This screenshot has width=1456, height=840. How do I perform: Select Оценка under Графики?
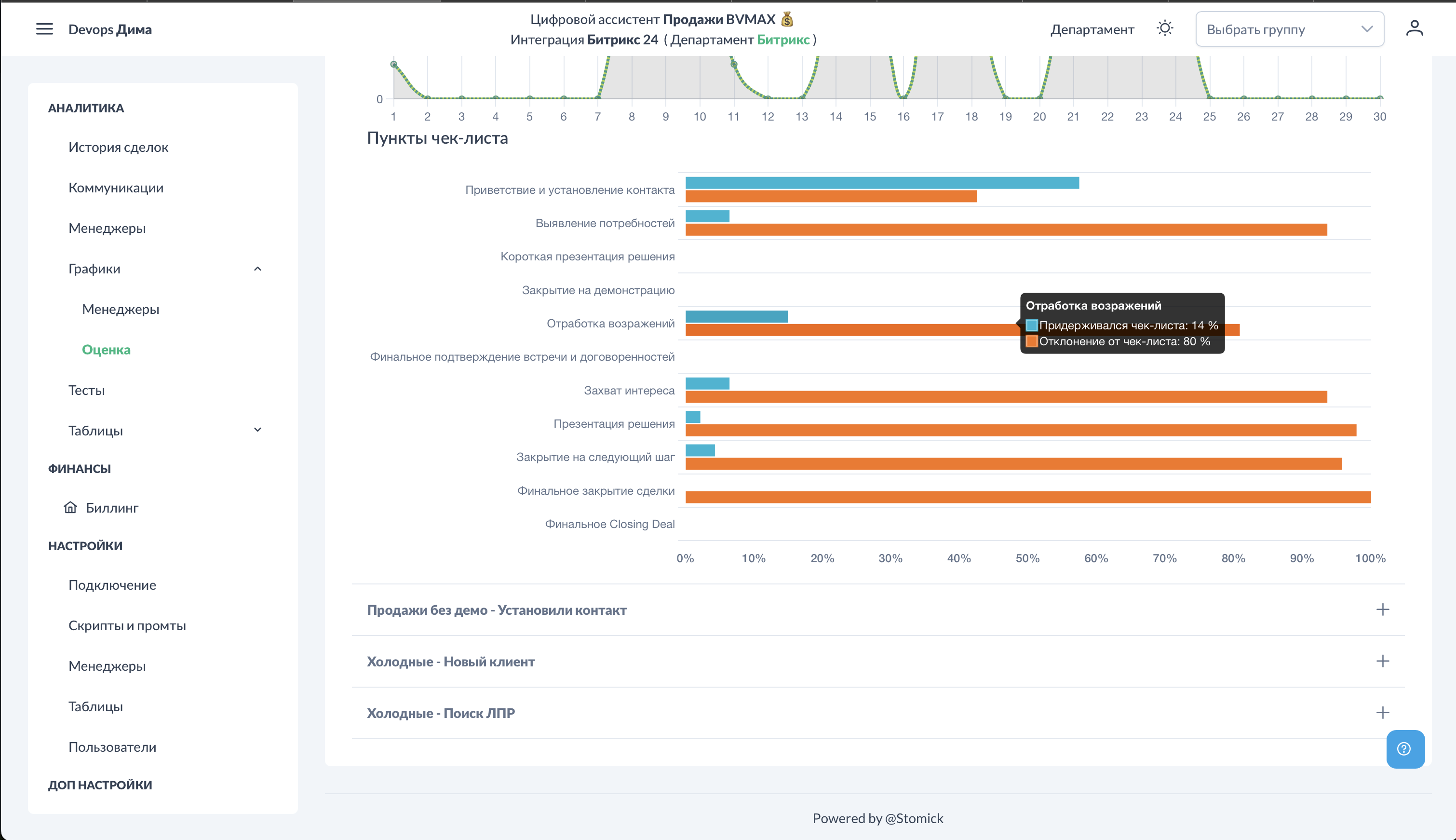106,350
